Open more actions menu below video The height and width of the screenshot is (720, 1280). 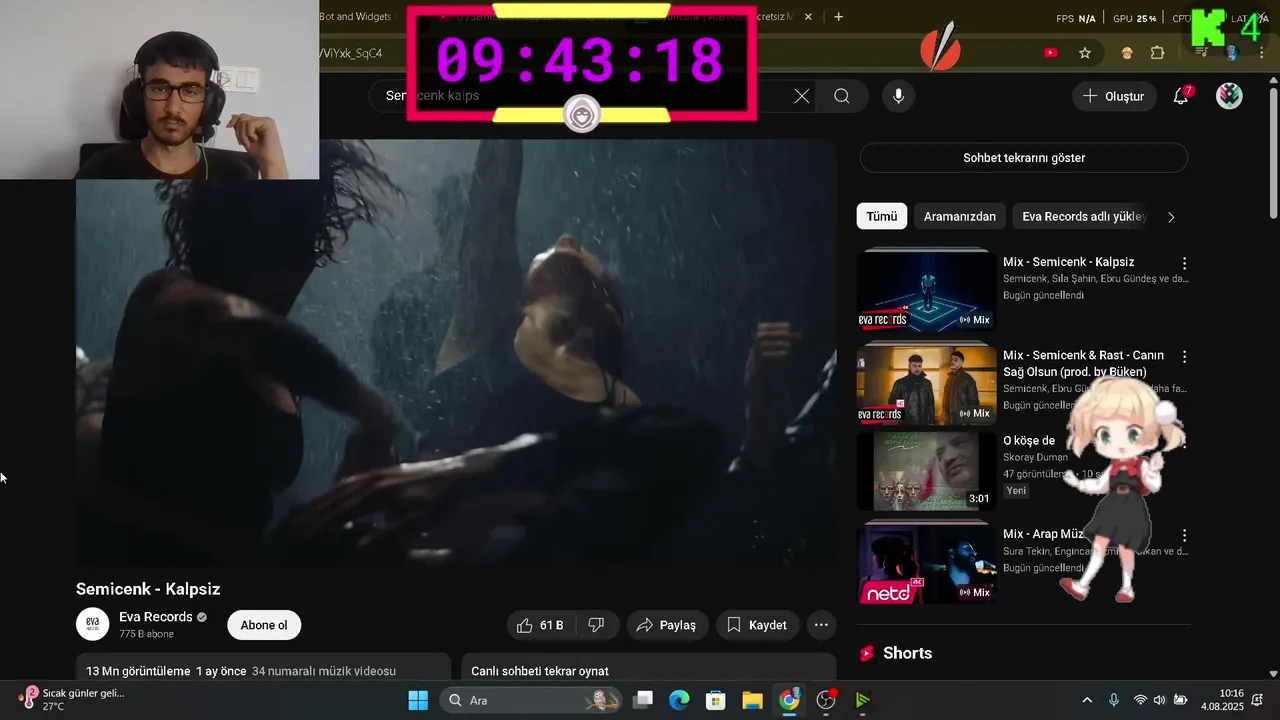pyautogui.click(x=821, y=625)
